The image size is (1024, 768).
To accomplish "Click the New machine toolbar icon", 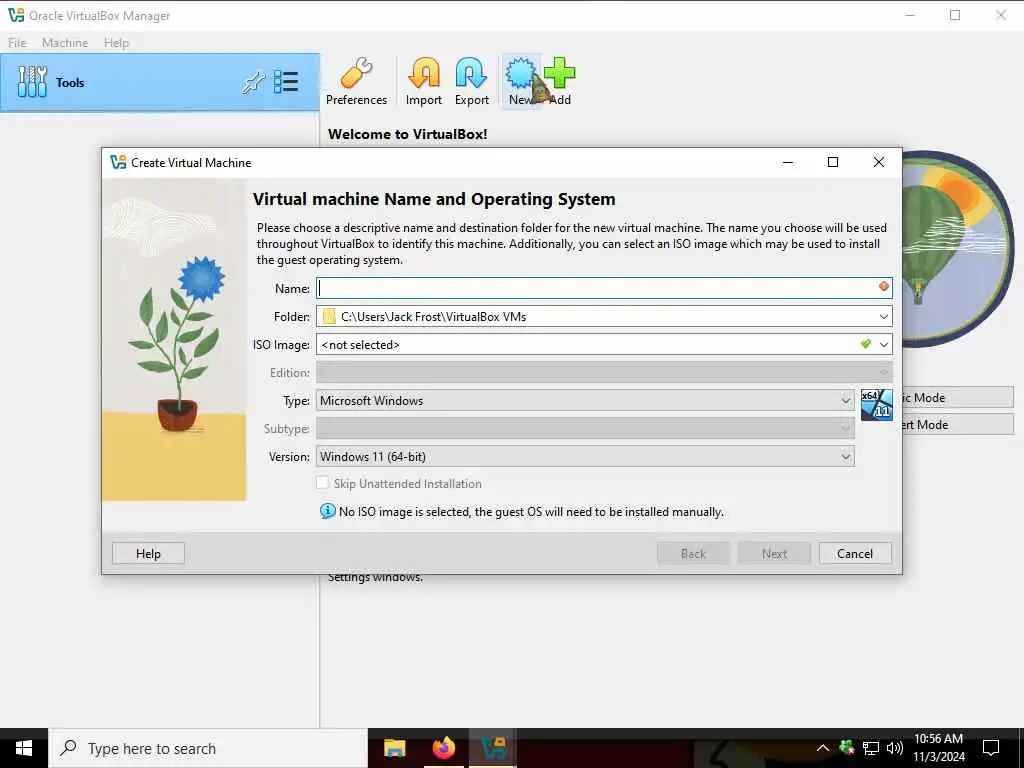I will (520, 81).
